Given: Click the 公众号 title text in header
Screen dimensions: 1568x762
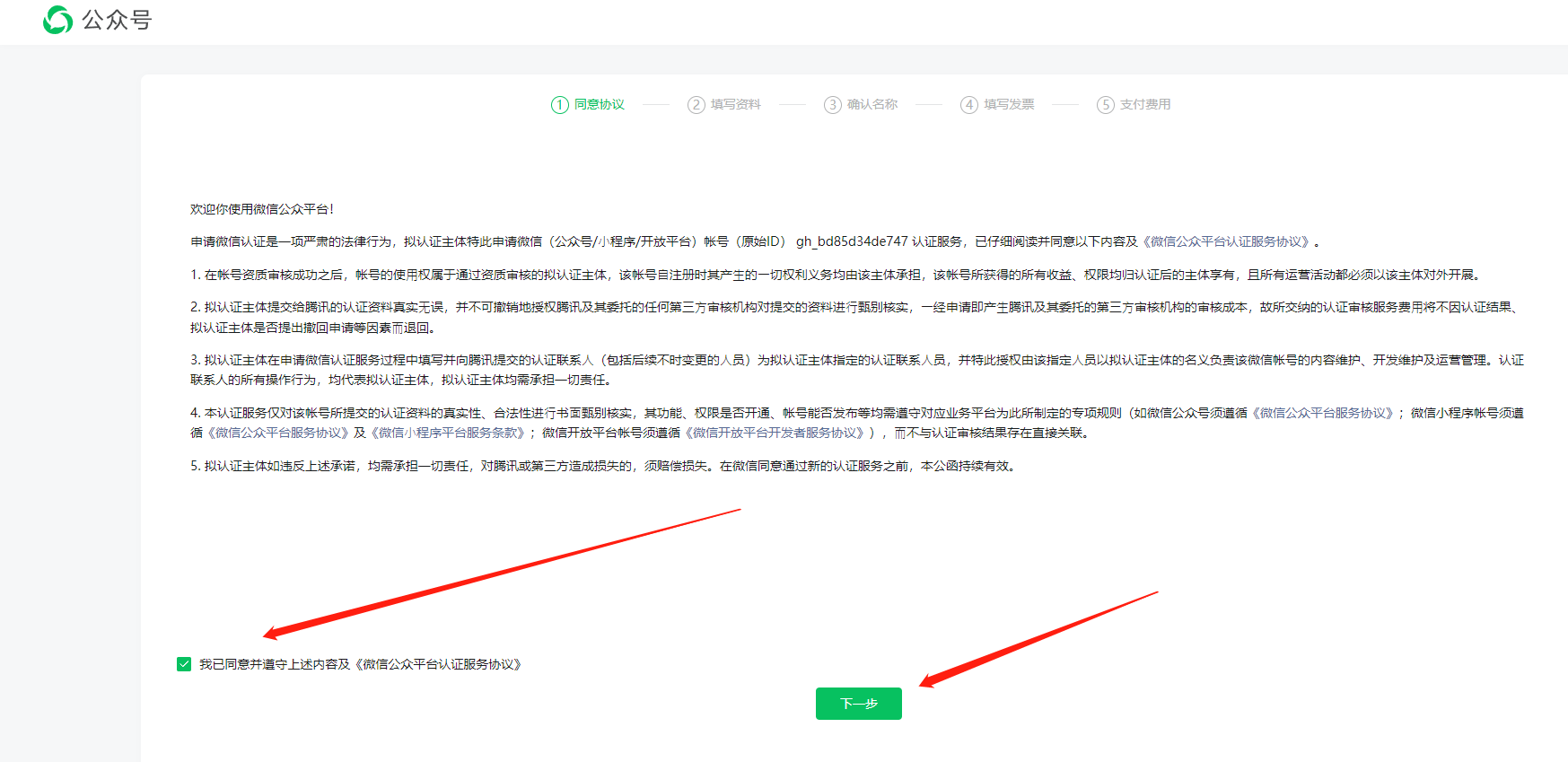Looking at the screenshot, I should (x=117, y=20).
